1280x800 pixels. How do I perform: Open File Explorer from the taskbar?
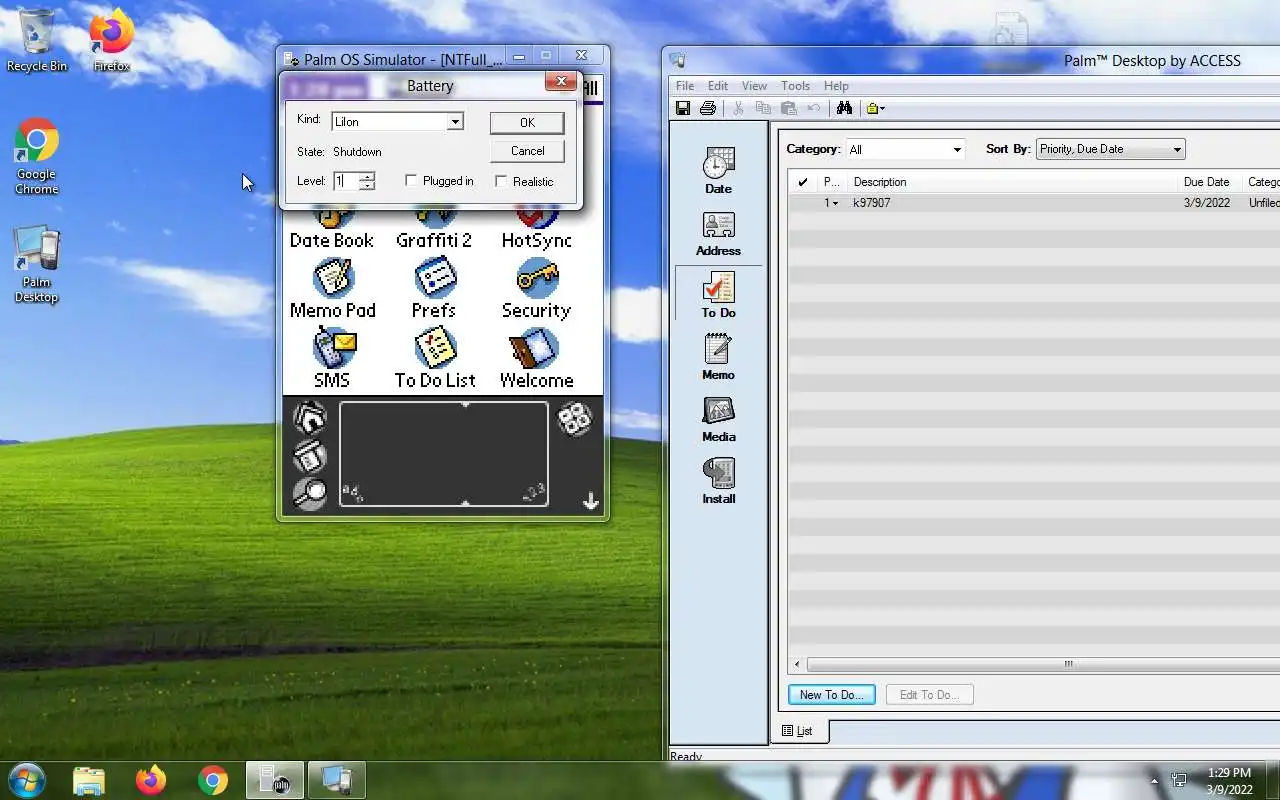(89, 779)
